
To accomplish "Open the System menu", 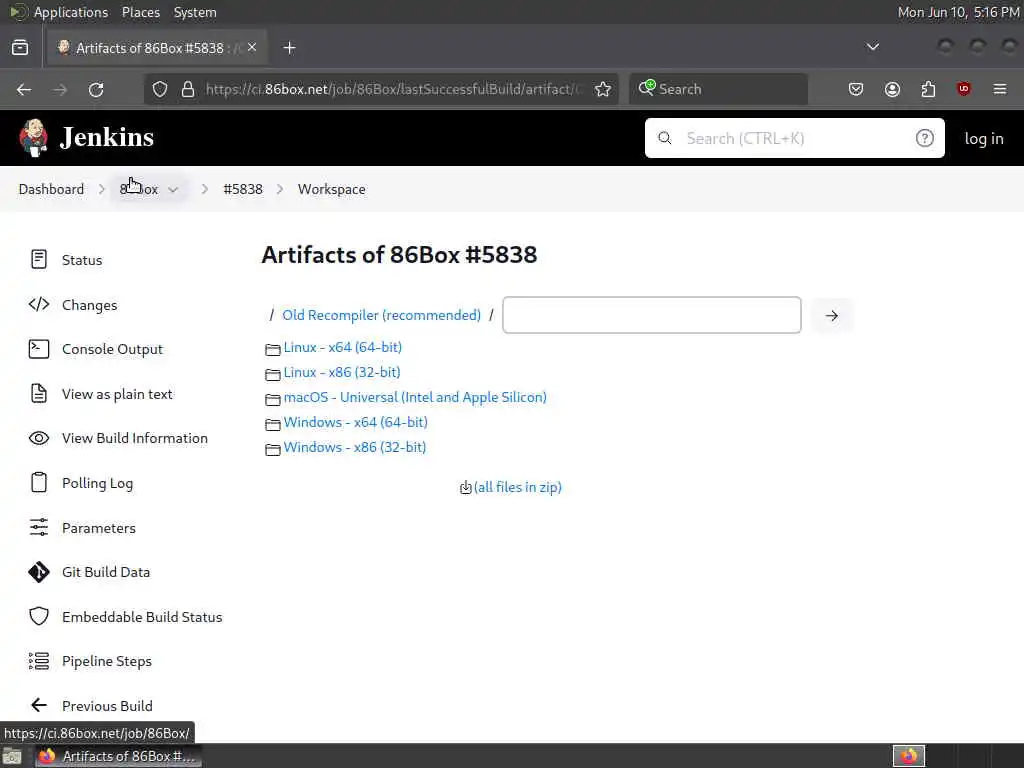I will 195,12.
